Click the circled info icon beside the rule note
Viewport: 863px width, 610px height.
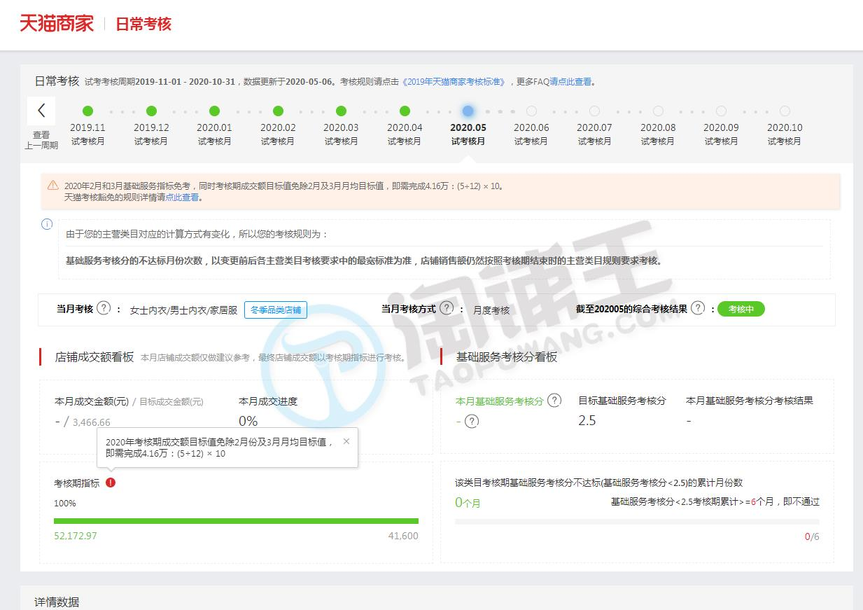pos(47,224)
